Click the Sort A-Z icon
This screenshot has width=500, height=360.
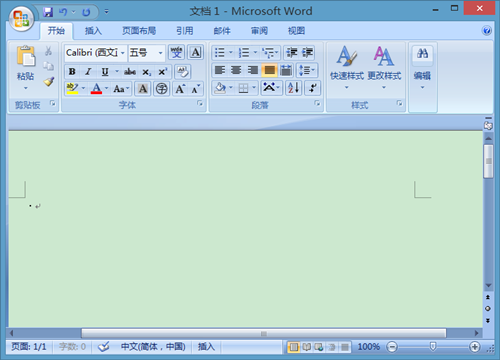[294, 88]
